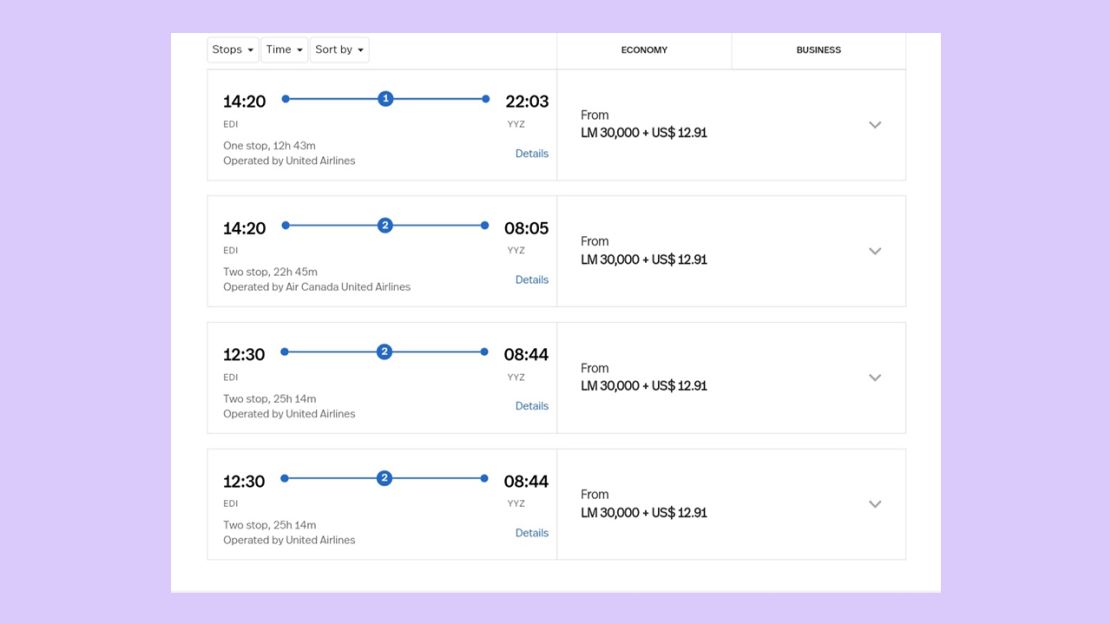Viewport: 1110px width, 624px height.
Task: Open the Stops filter dropdown
Action: point(233,50)
